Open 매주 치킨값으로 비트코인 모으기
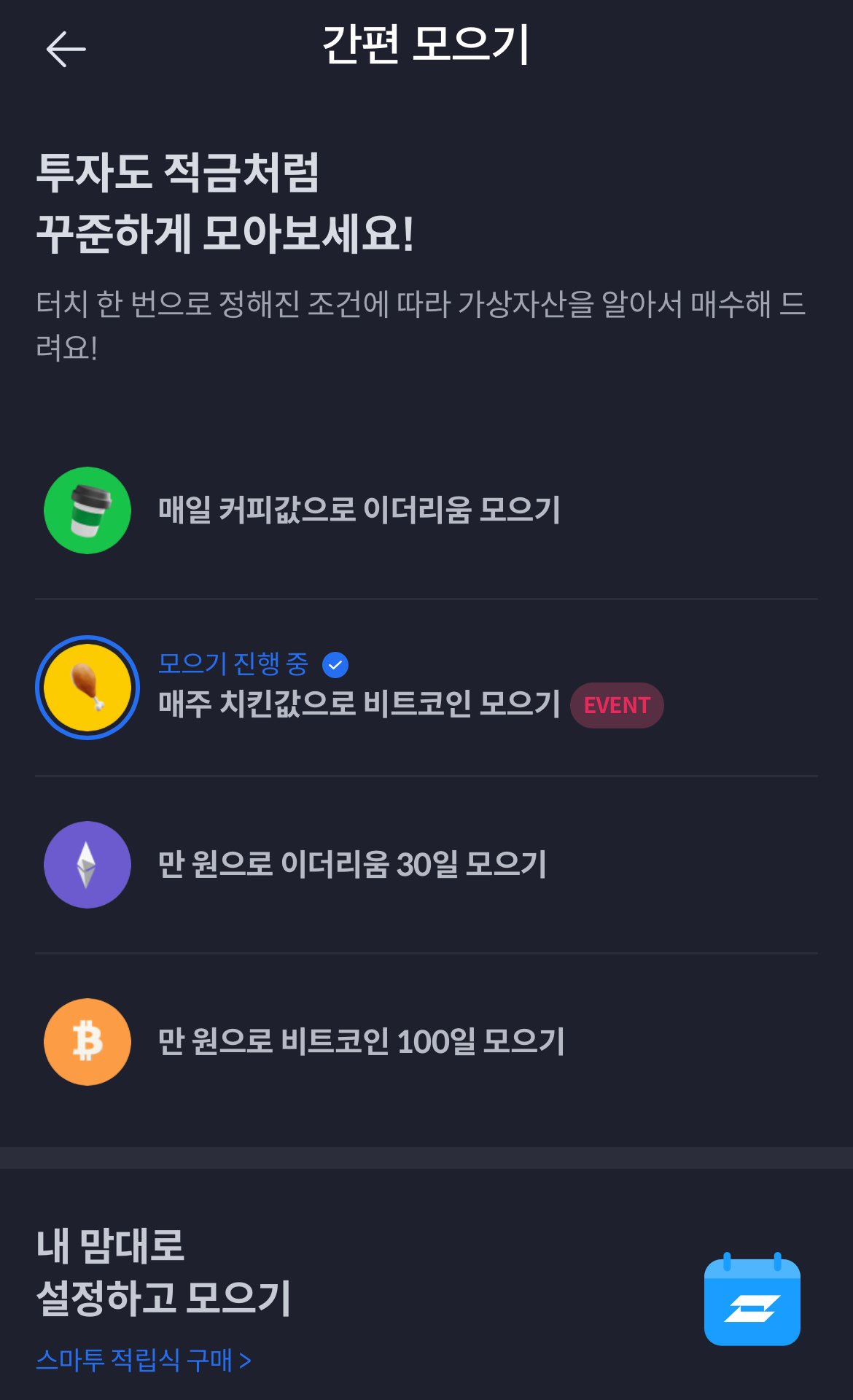Image resolution: width=853 pixels, height=1400 pixels. coord(426,688)
